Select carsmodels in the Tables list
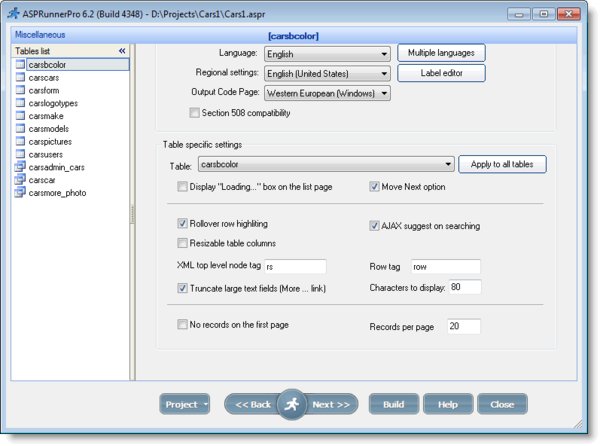Screen dimensions: 600x446 [x=49, y=129]
